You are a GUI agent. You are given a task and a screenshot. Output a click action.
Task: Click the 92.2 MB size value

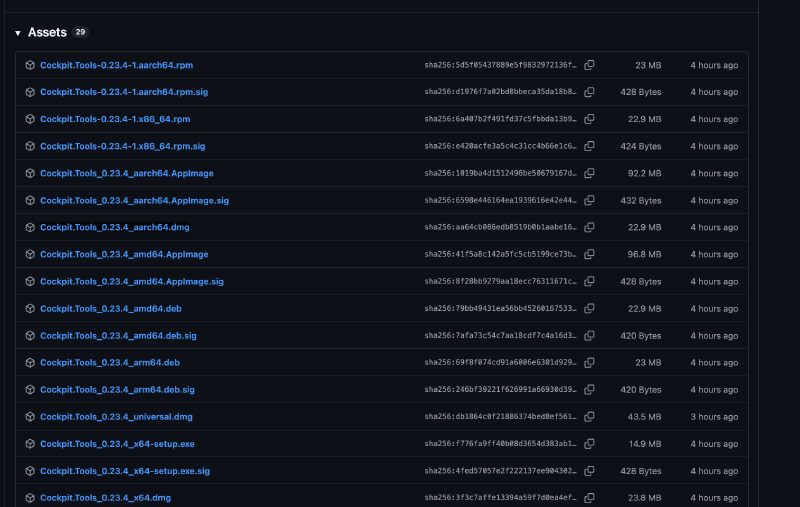[644, 173]
